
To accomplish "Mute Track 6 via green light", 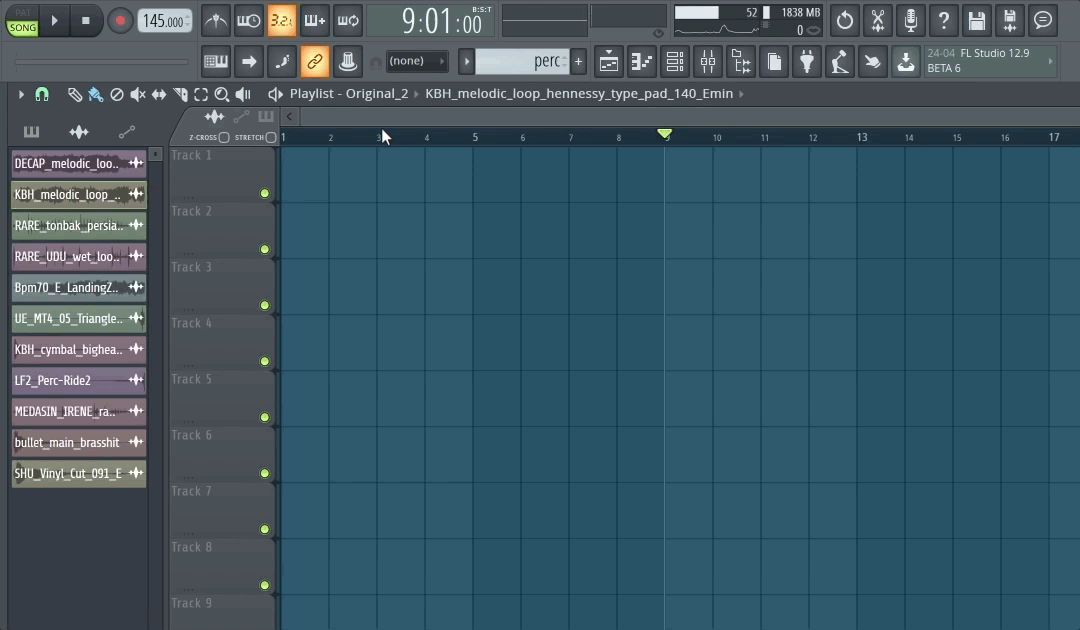I will 264,473.
